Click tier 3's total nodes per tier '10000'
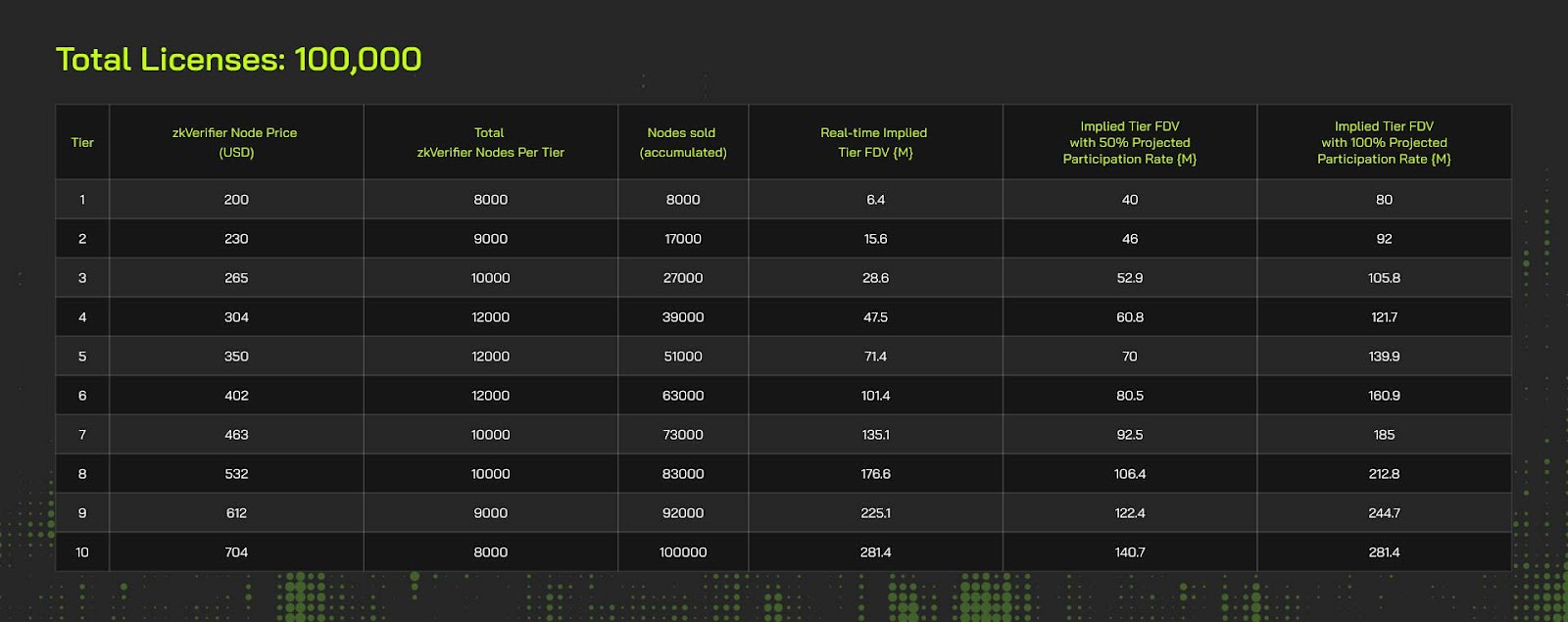This screenshot has height=622, width=1568. tap(490, 277)
